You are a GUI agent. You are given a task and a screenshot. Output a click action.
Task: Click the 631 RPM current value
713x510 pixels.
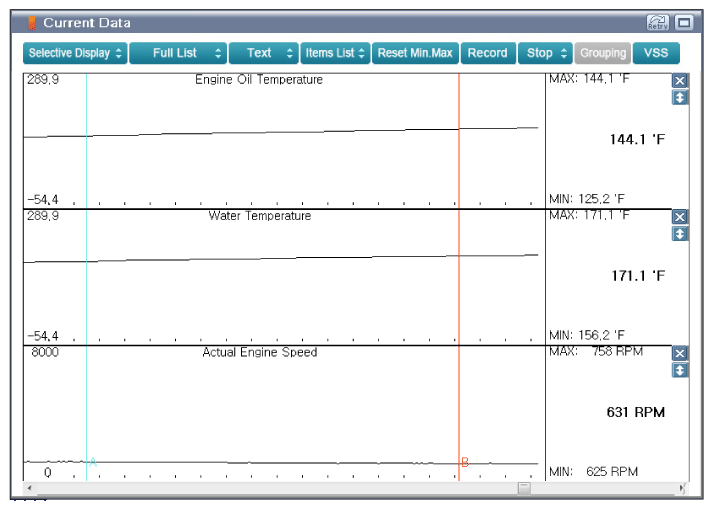[x=635, y=412]
